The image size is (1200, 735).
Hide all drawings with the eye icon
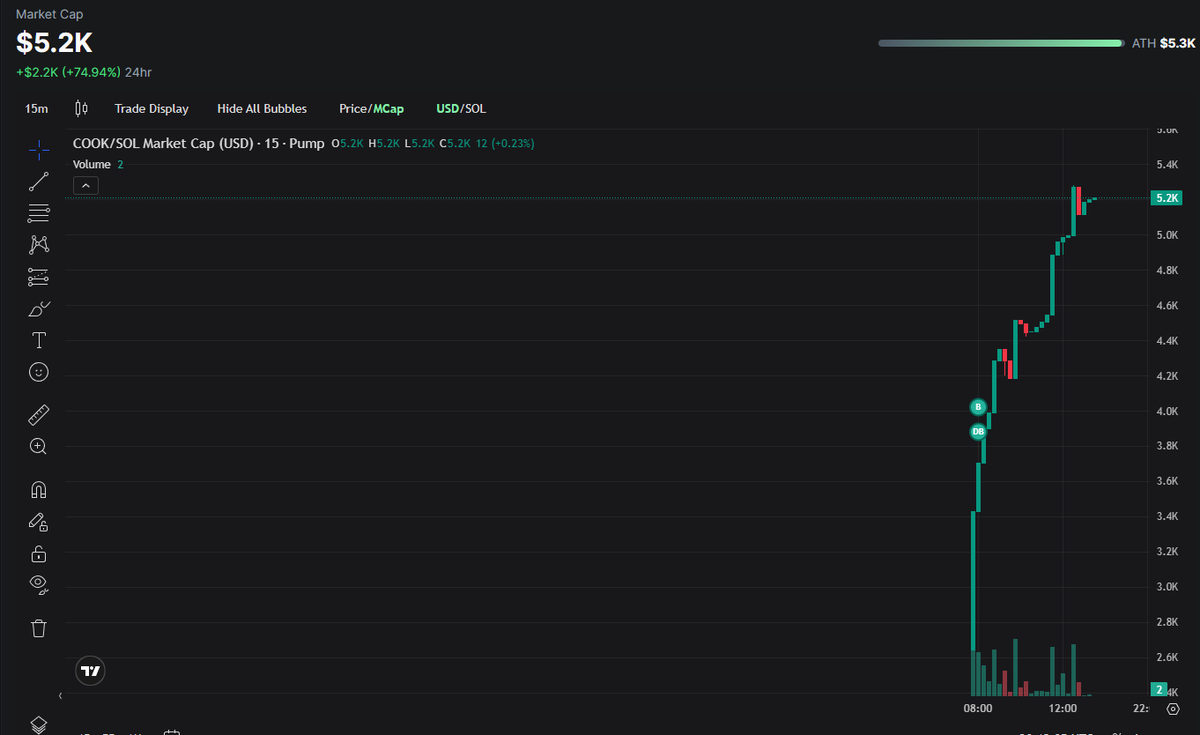click(38, 583)
